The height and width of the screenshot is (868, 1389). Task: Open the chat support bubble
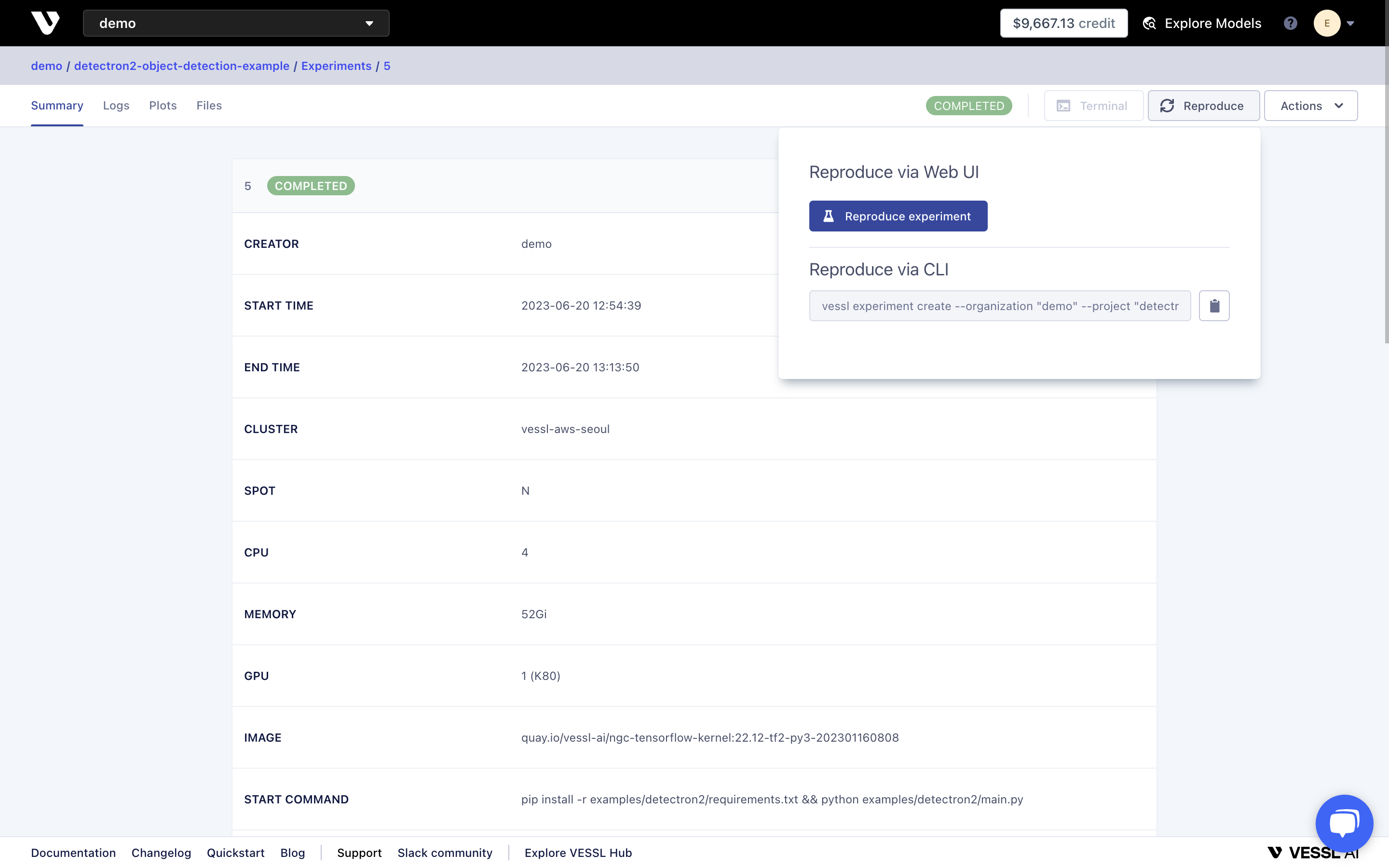click(1344, 824)
